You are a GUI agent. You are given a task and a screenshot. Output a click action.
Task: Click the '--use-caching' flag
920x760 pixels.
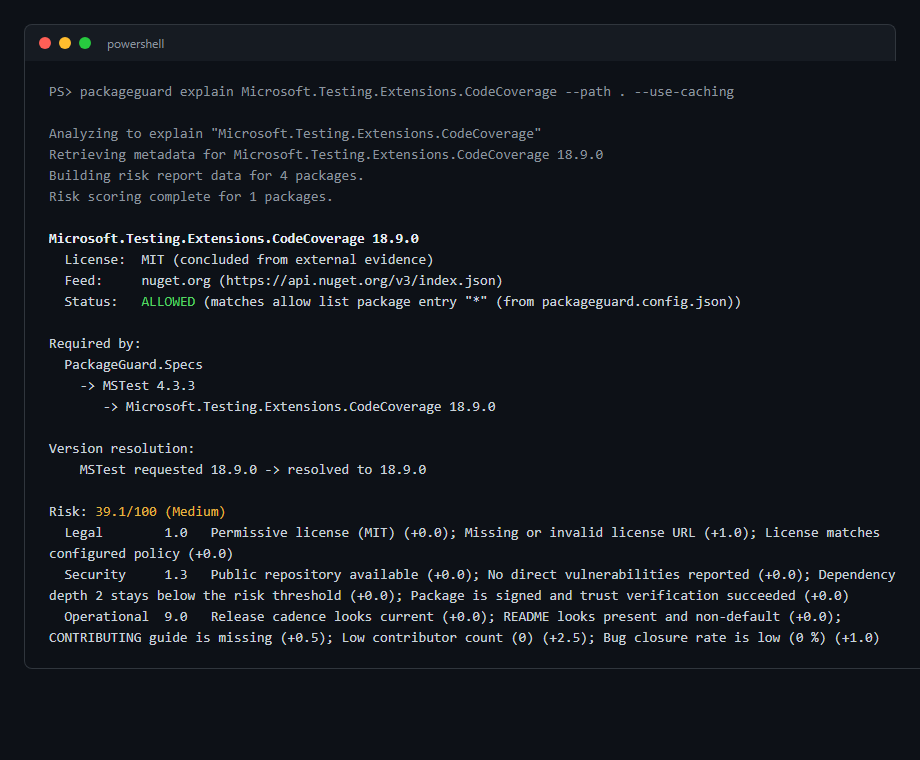[684, 92]
